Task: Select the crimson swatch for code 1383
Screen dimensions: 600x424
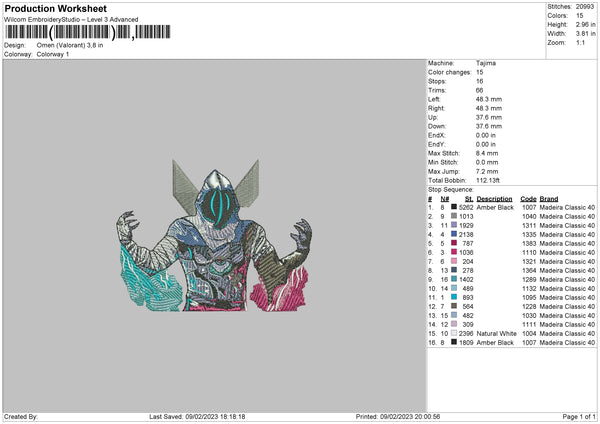Action: pyautogui.click(x=454, y=243)
